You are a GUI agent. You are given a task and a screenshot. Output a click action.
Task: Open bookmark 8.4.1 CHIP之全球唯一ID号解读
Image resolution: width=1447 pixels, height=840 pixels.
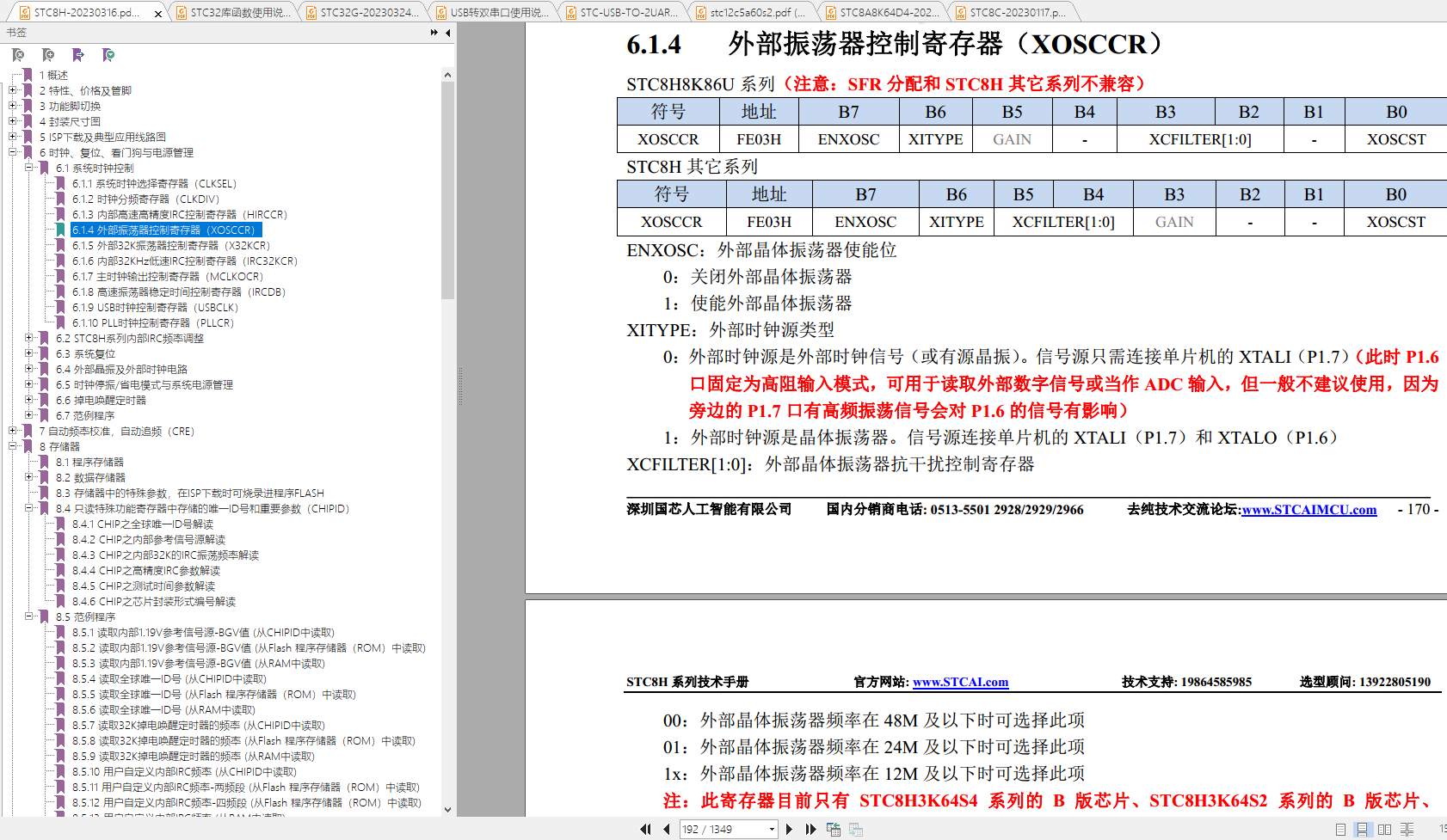(x=142, y=524)
